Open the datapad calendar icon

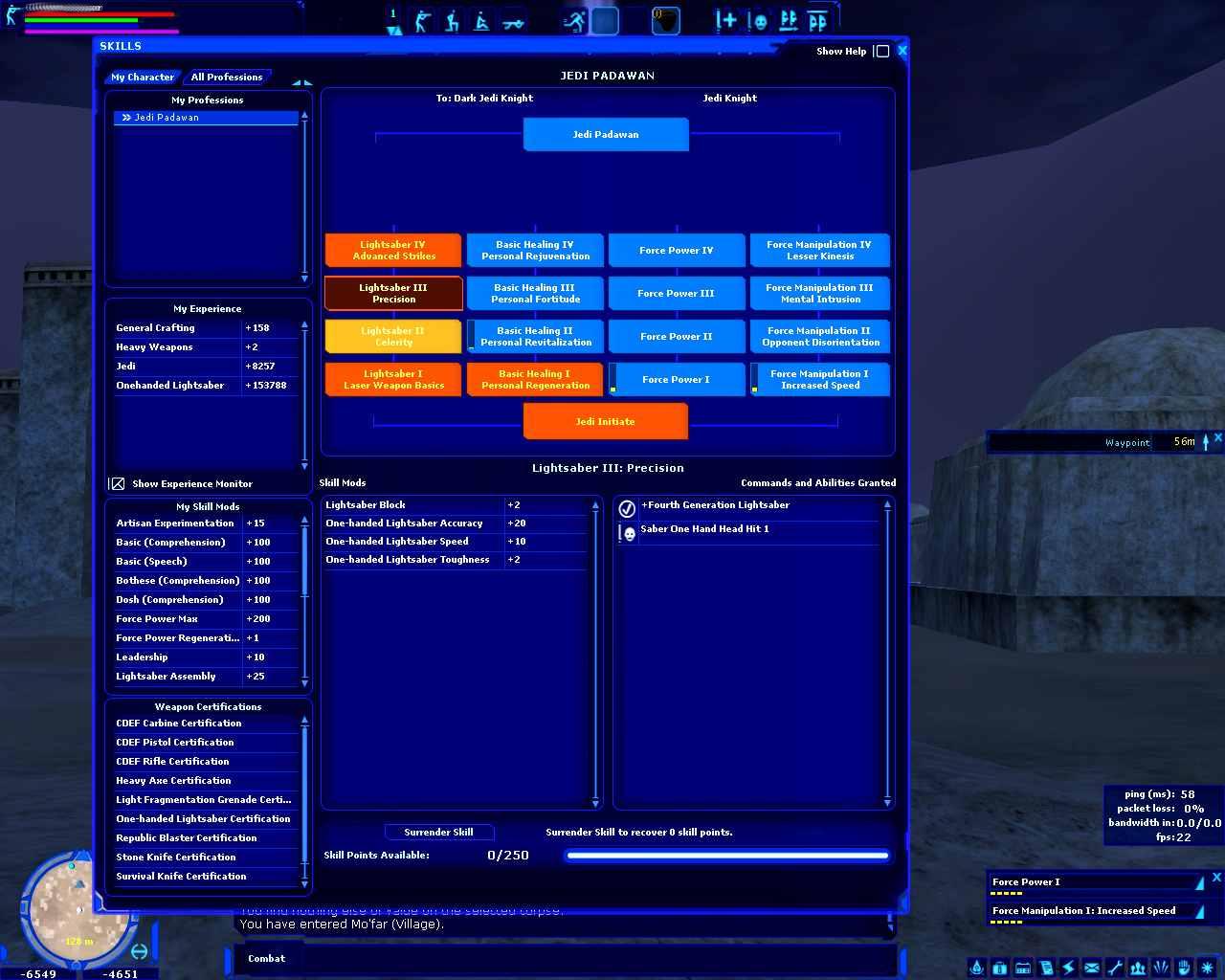click(1023, 968)
